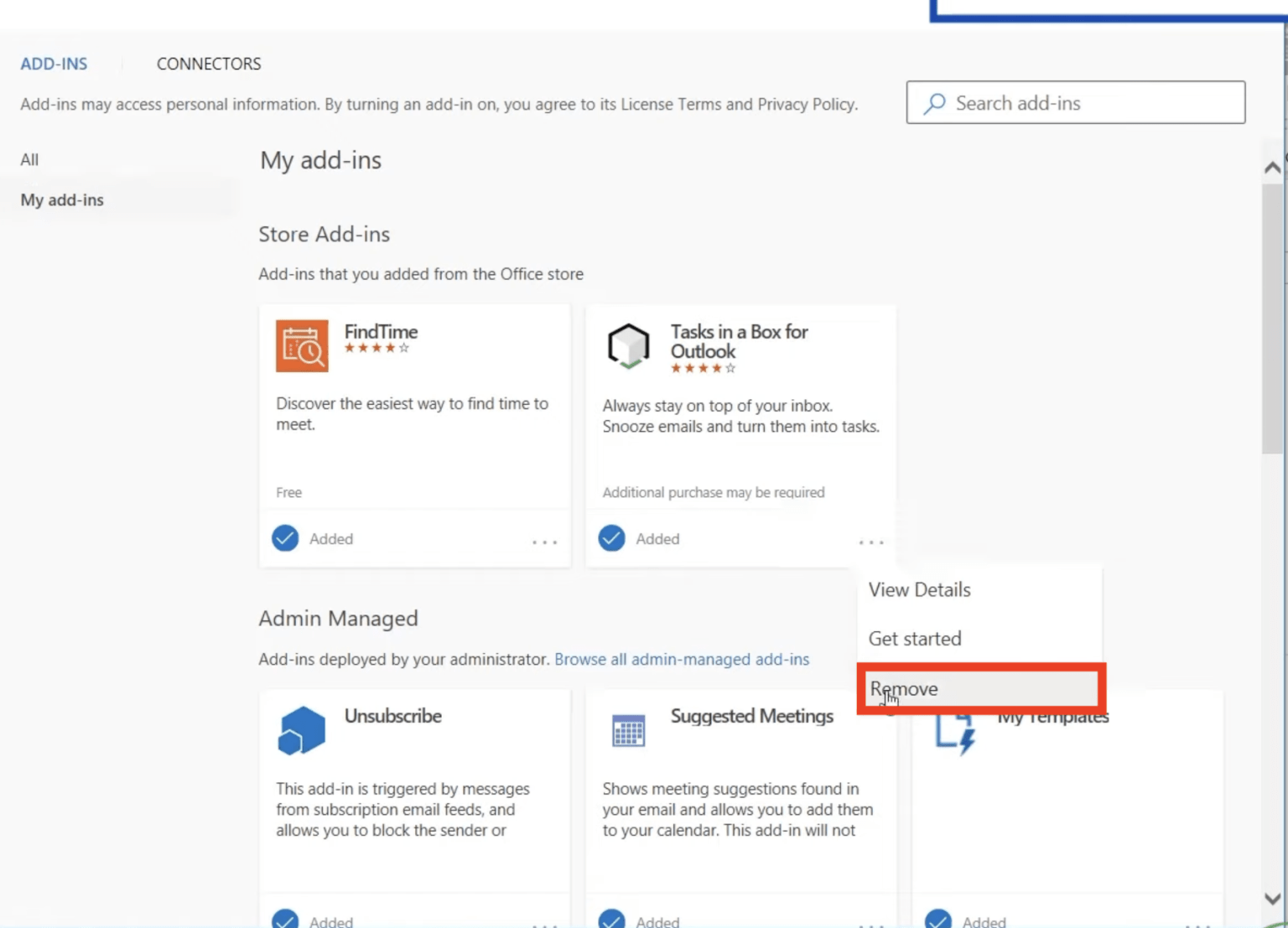This screenshot has width=1288, height=928.
Task: Switch to the CONNECTORS tab
Action: pyautogui.click(x=208, y=63)
